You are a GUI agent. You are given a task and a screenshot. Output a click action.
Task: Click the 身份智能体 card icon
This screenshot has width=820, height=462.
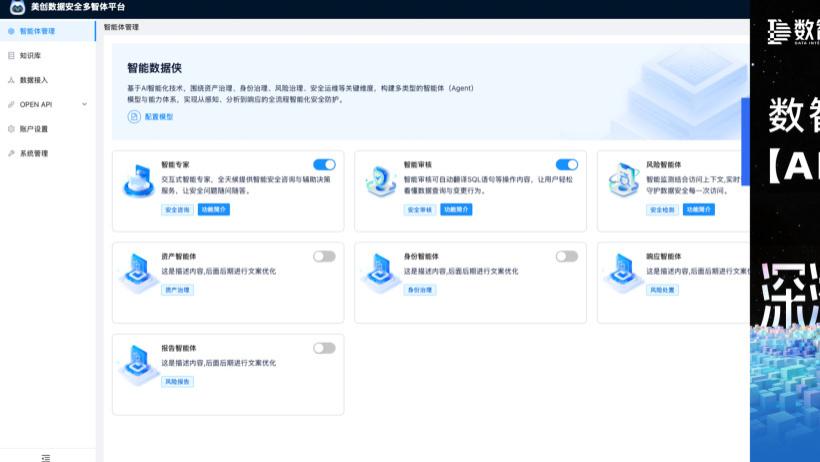pyautogui.click(x=380, y=273)
